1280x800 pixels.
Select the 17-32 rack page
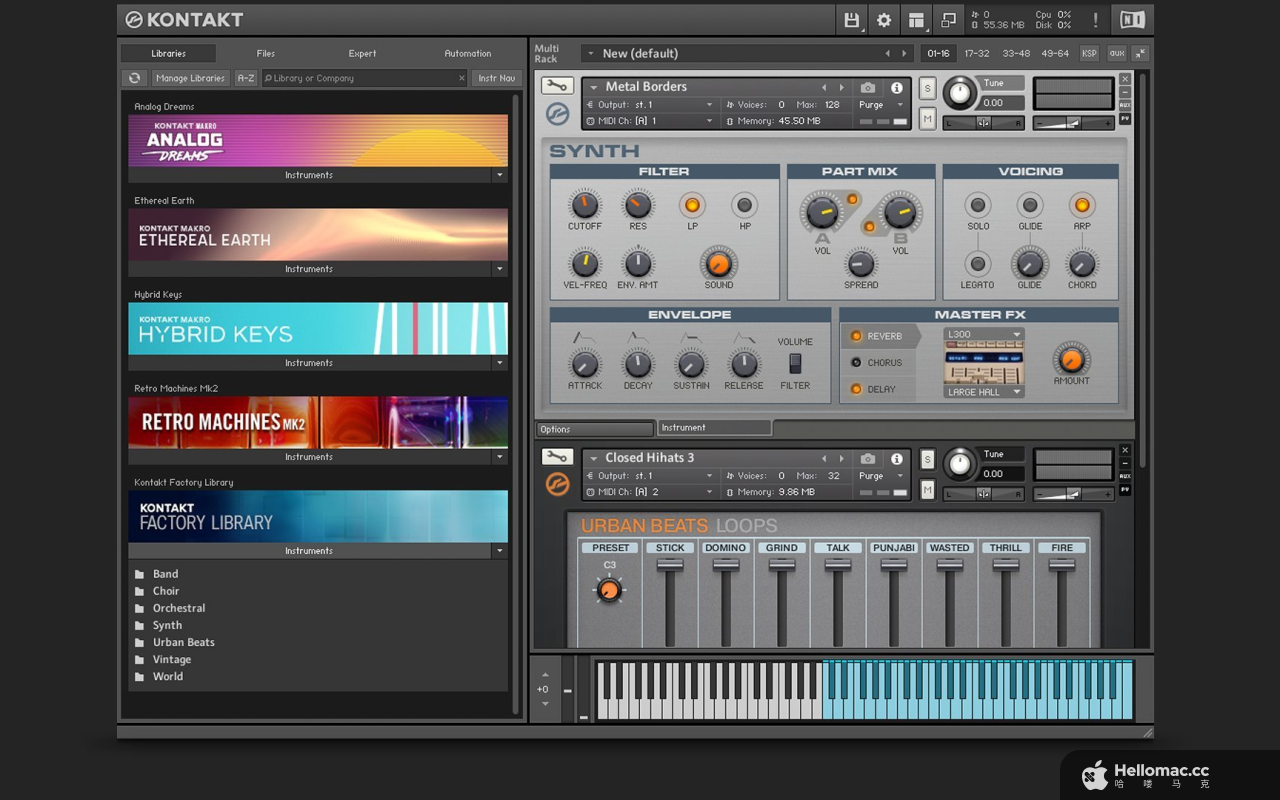(x=977, y=53)
